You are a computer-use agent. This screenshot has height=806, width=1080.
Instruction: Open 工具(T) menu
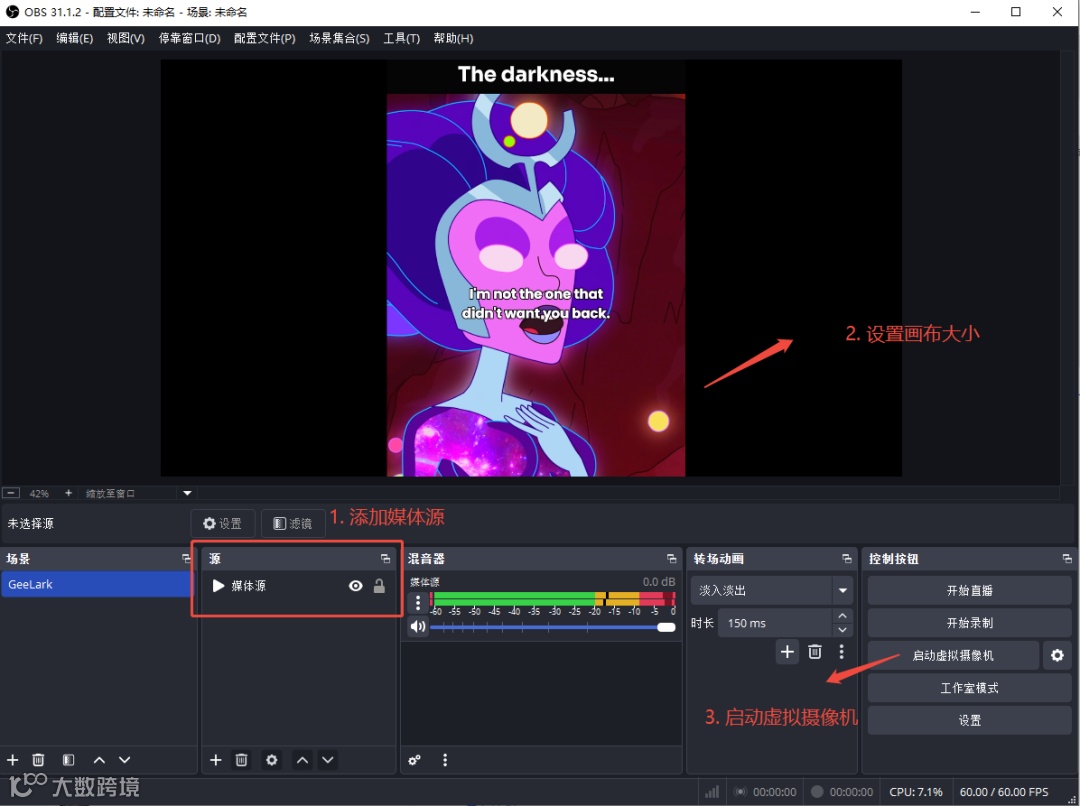coord(402,38)
